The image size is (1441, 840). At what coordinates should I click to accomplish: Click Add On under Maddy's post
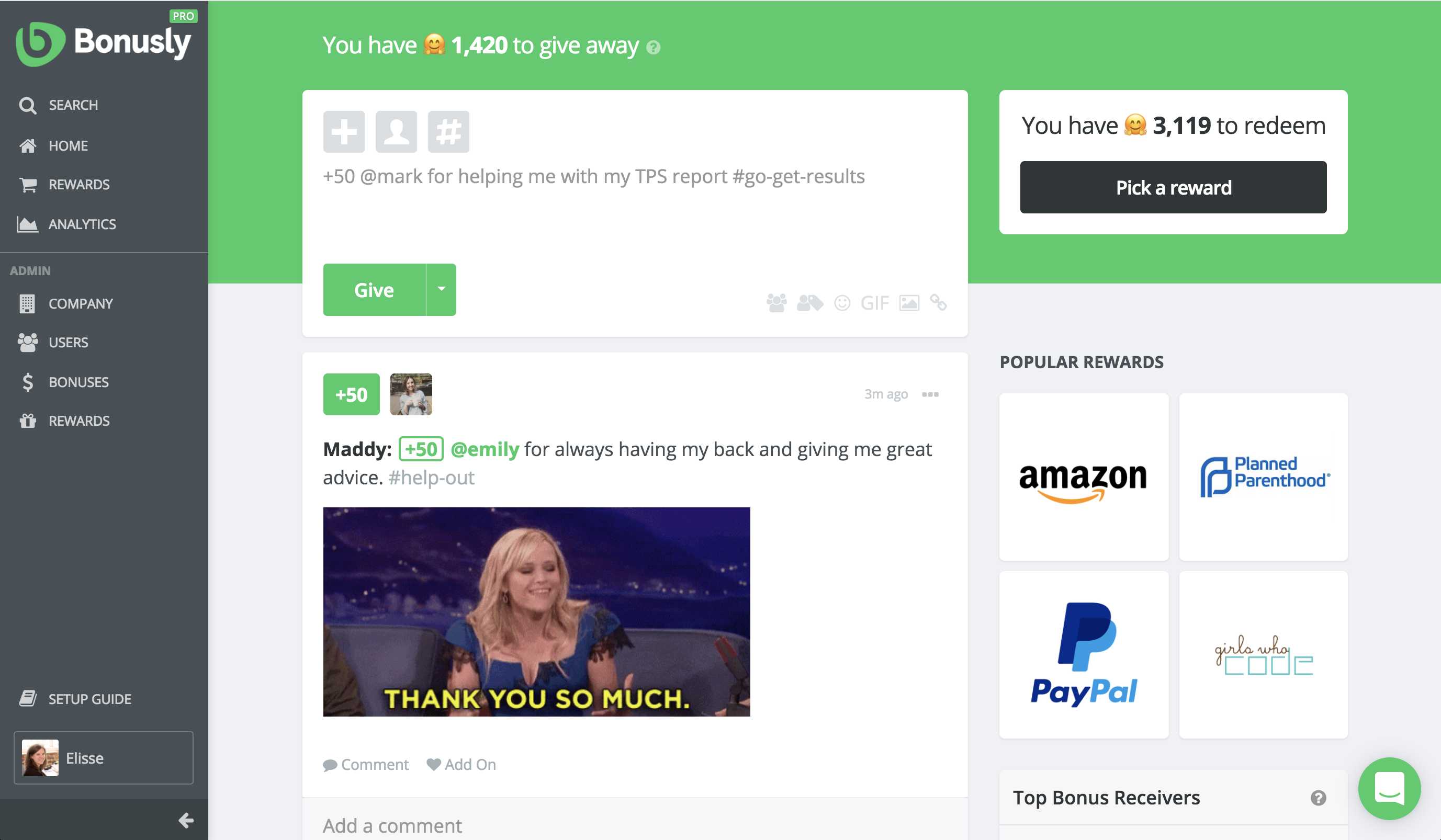click(461, 765)
